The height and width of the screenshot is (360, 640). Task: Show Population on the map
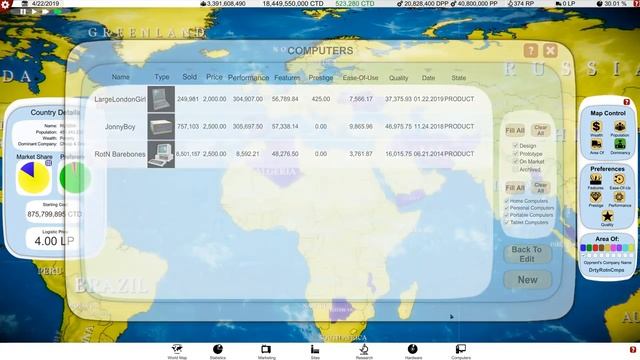tap(620, 128)
